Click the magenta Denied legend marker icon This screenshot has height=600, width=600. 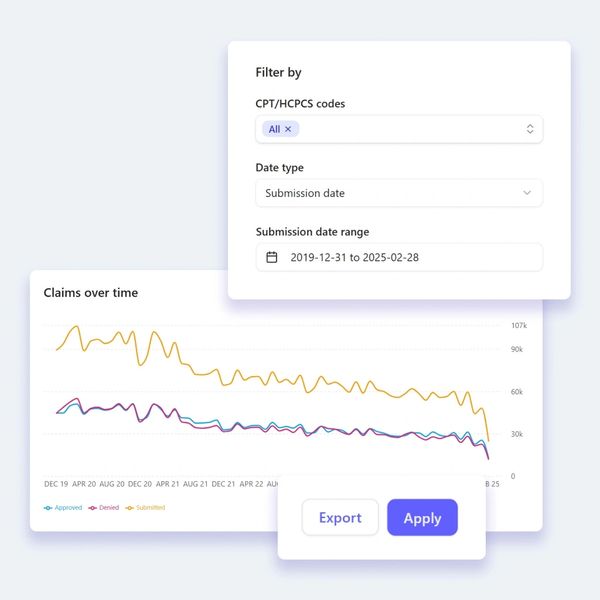[93, 508]
